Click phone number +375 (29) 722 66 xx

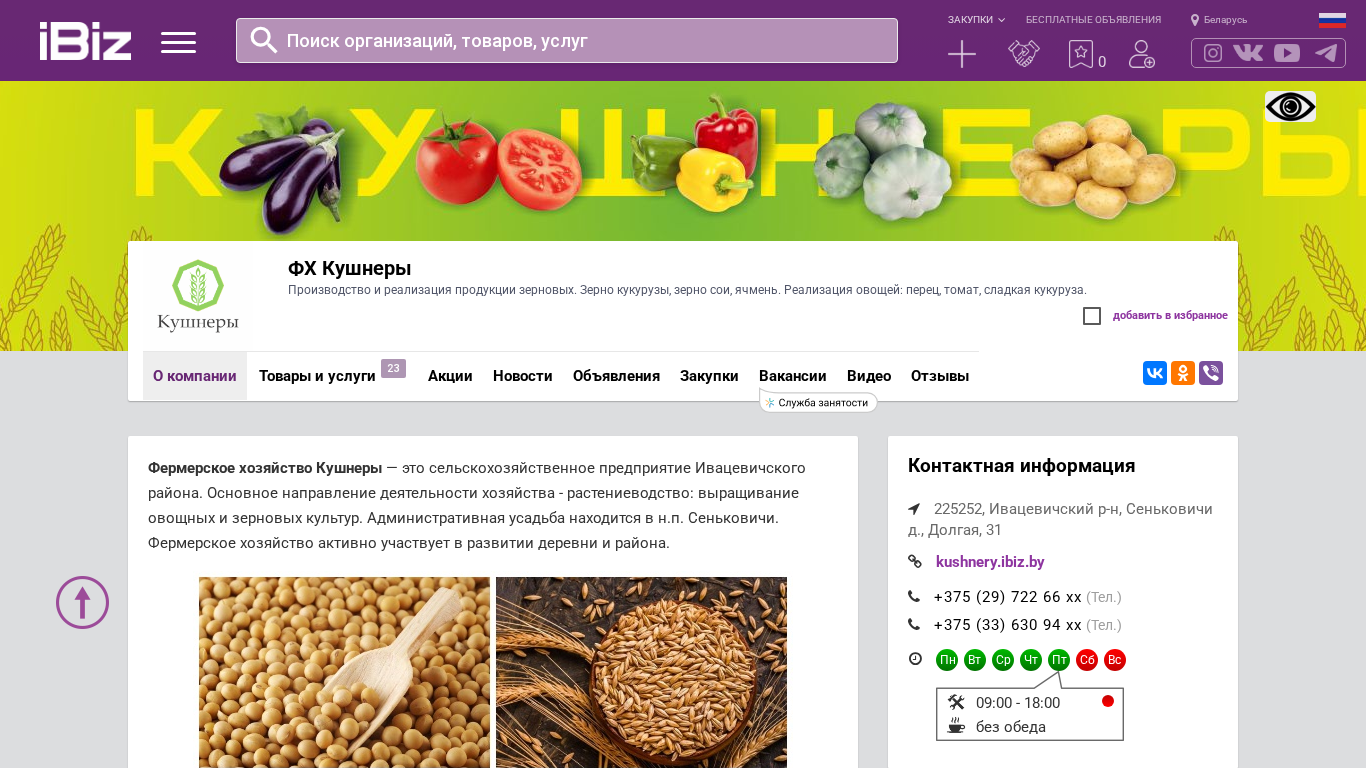[1007, 597]
